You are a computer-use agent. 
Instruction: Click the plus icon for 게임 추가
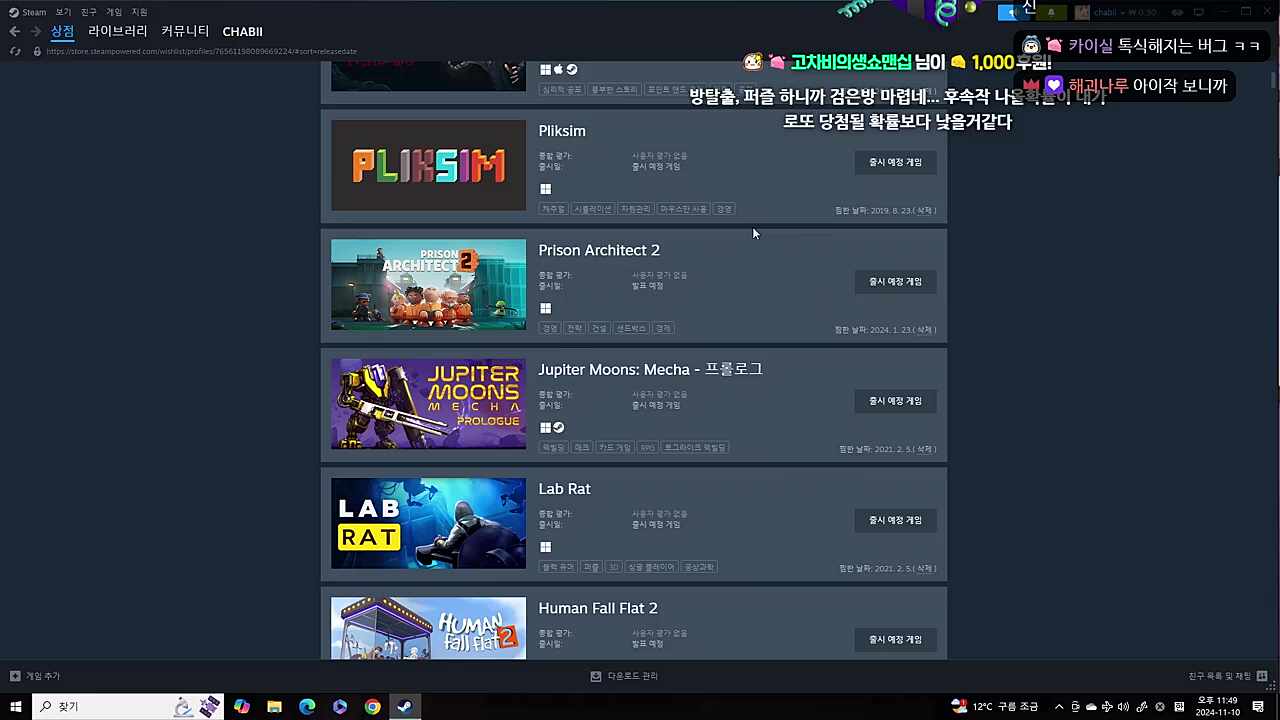pyautogui.click(x=15, y=676)
